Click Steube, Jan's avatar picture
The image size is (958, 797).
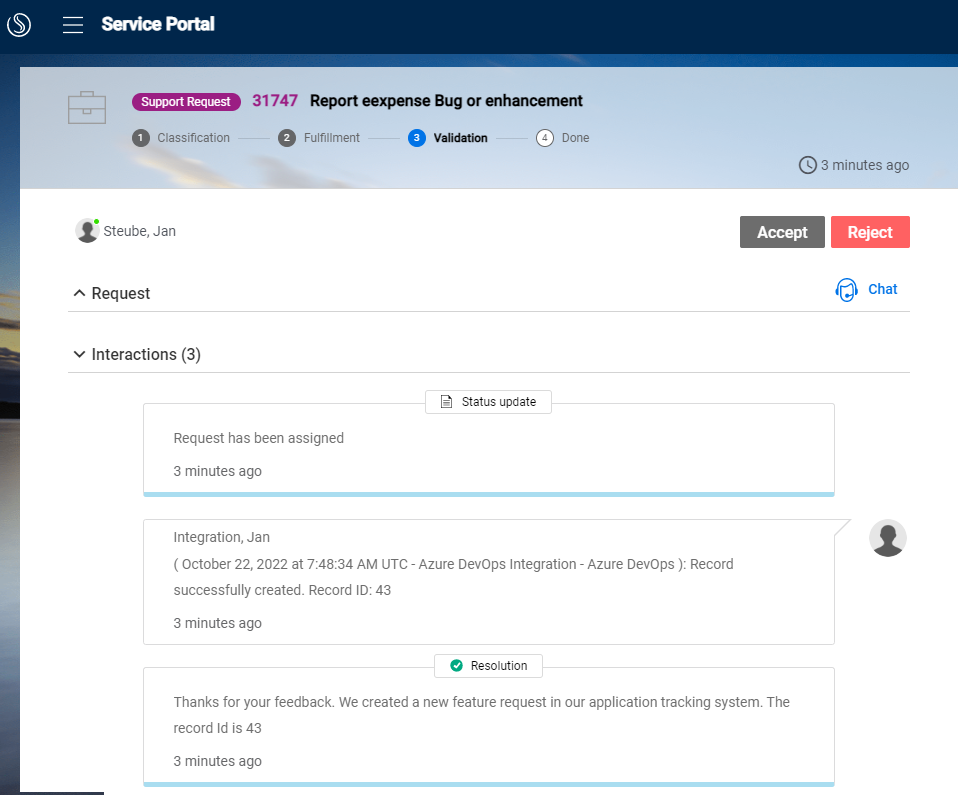click(x=87, y=230)
